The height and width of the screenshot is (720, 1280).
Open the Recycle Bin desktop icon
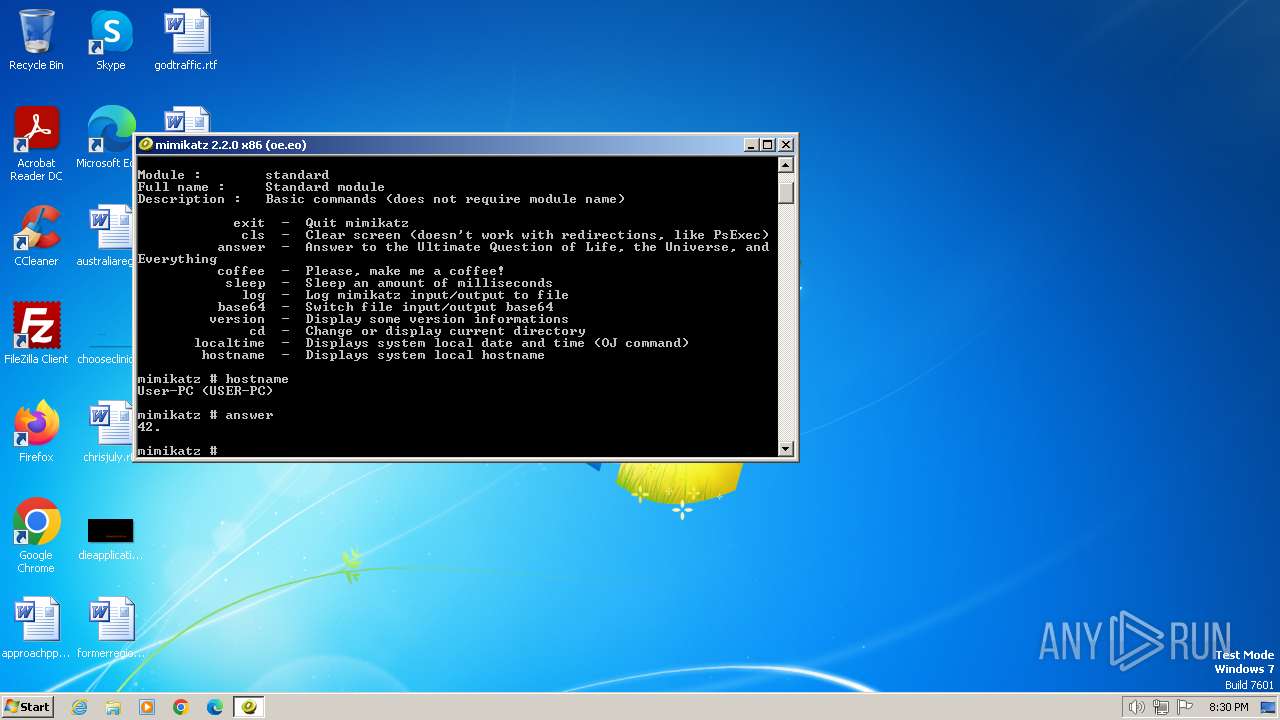[x=36, y=40]
